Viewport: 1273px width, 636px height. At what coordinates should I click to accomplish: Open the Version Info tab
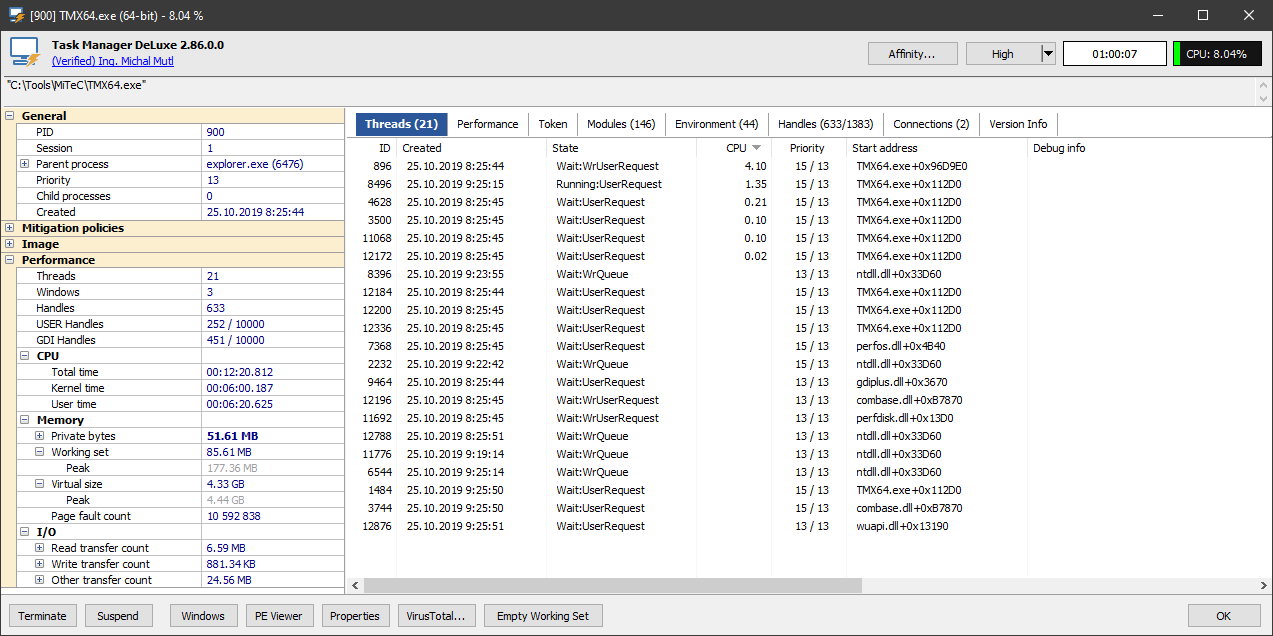click(x=1018, y=124)
